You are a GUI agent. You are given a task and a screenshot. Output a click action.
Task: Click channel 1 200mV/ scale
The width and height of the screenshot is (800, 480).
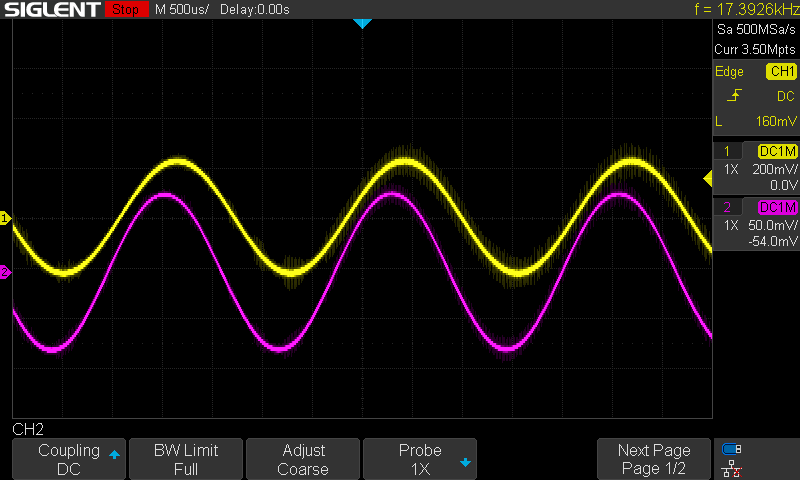pyautogui.click(x=774, y=169)
